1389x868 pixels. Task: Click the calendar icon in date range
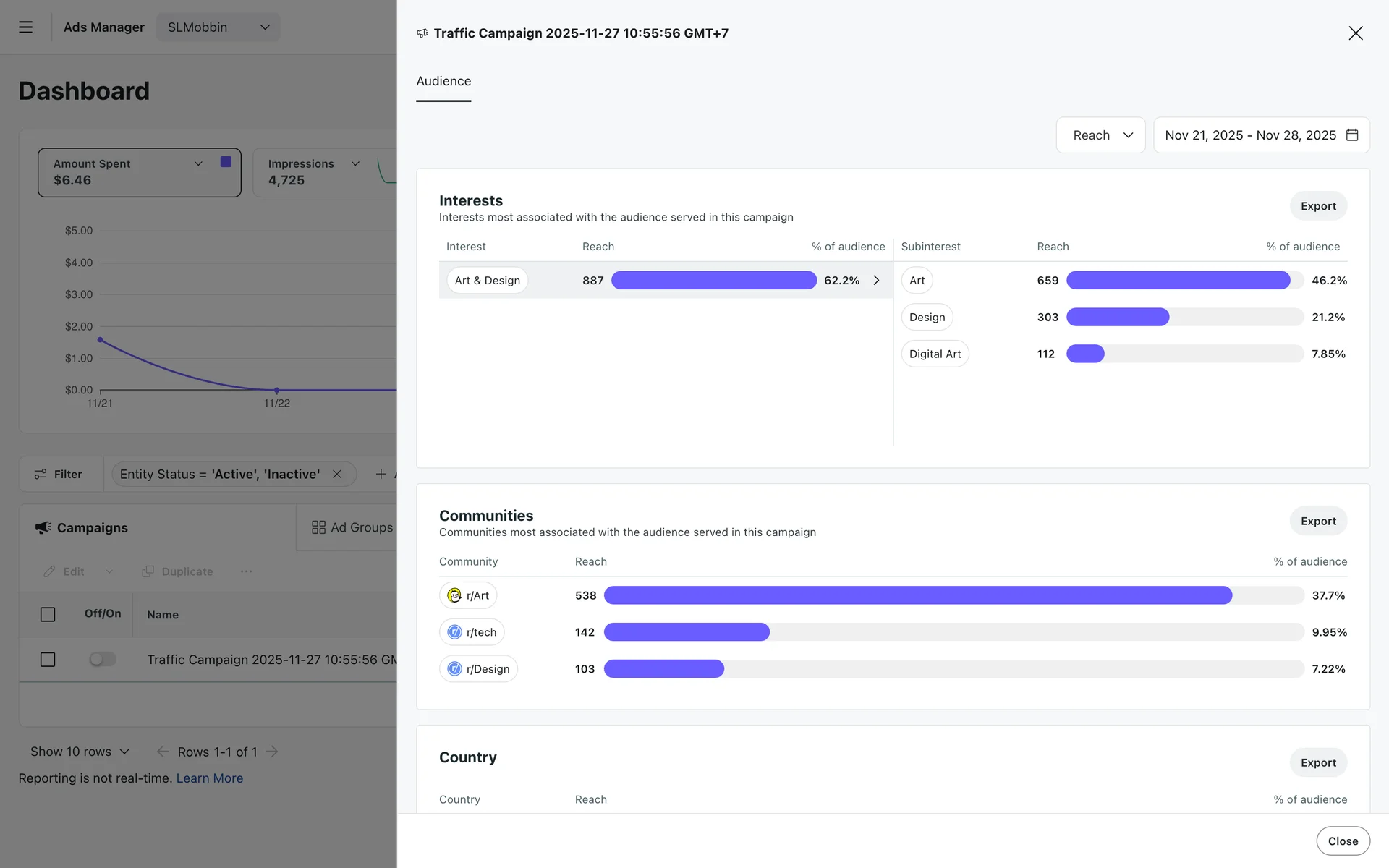click(1351, 135)
